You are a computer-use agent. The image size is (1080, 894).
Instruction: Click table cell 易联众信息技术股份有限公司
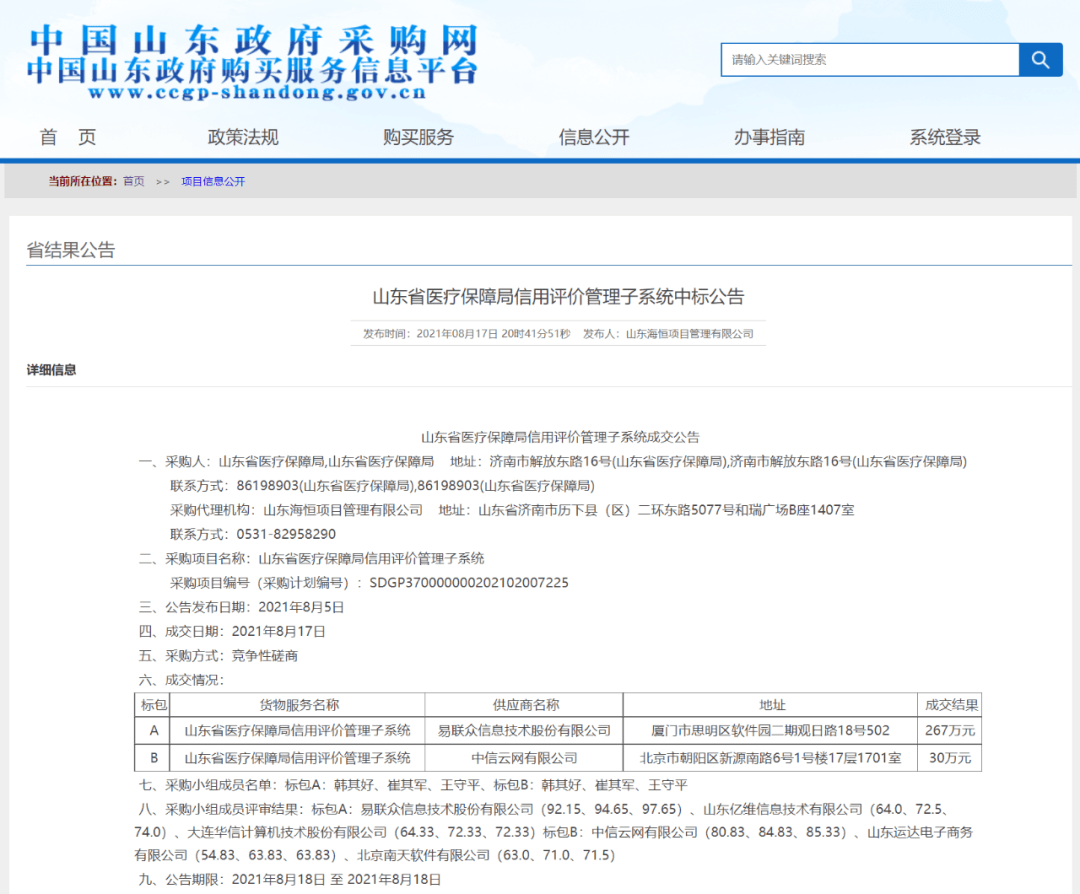point(525,731)
